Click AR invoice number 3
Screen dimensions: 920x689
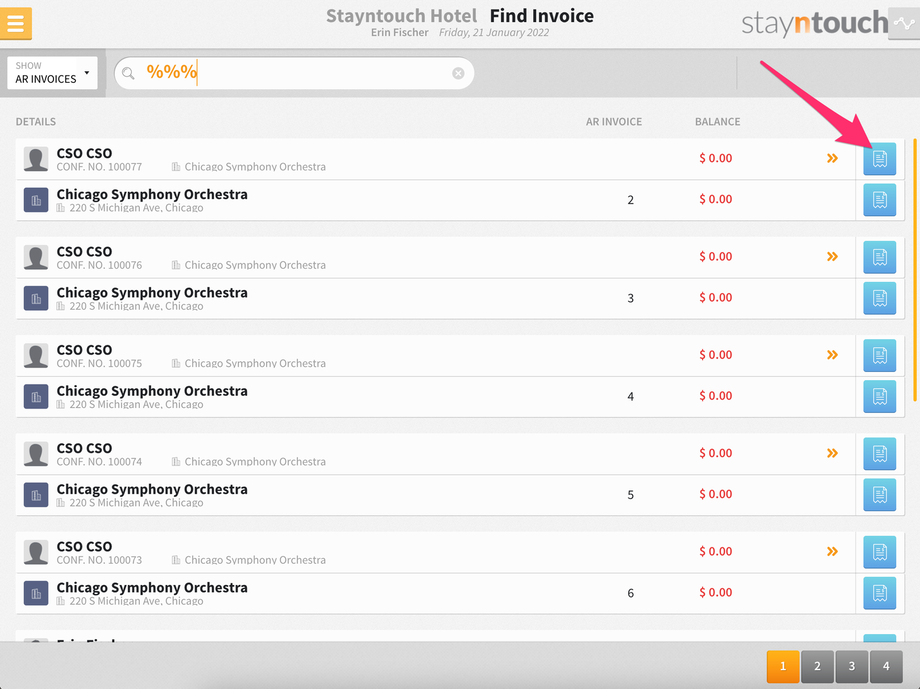pyautogui.click(x=630, y=298)
